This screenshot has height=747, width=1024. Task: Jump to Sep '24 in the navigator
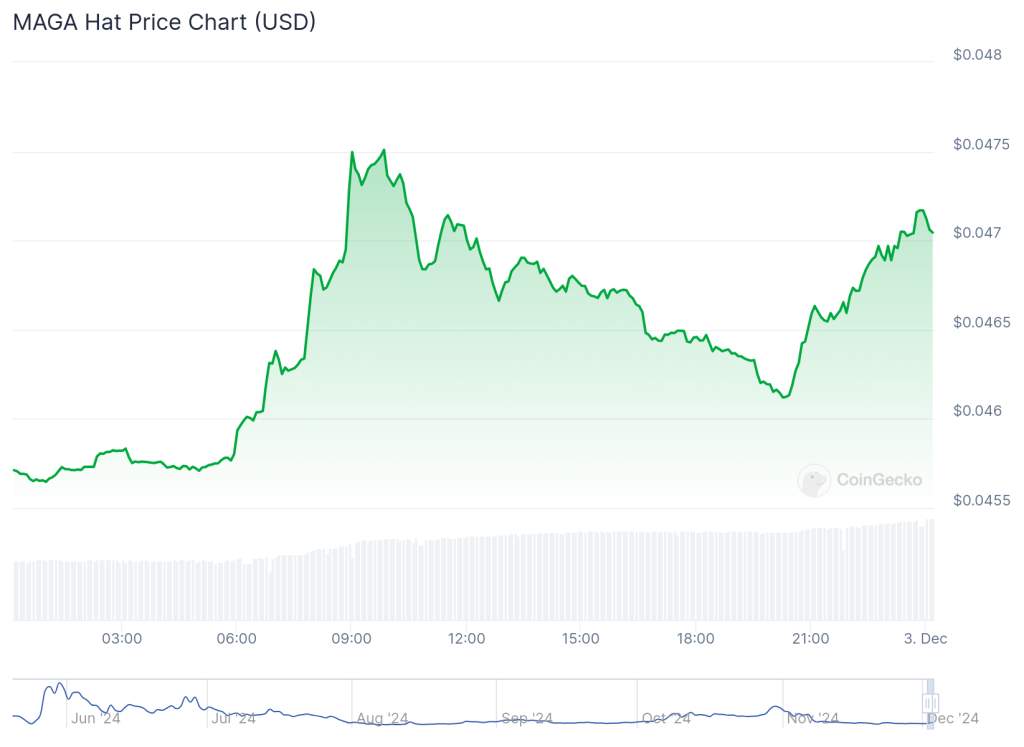[x=527, y=718]
